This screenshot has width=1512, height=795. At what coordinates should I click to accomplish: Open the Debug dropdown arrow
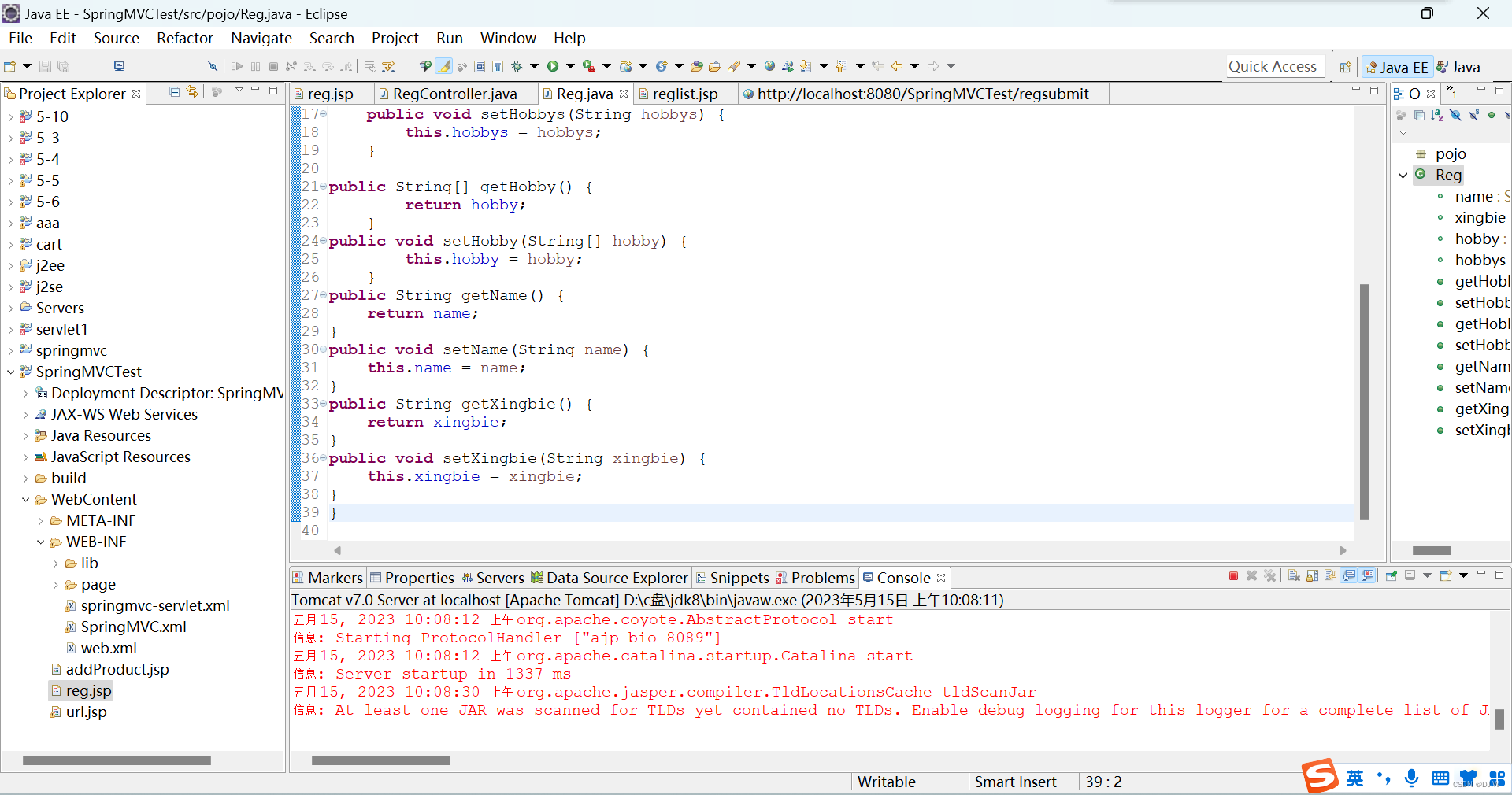coord(534,67)
